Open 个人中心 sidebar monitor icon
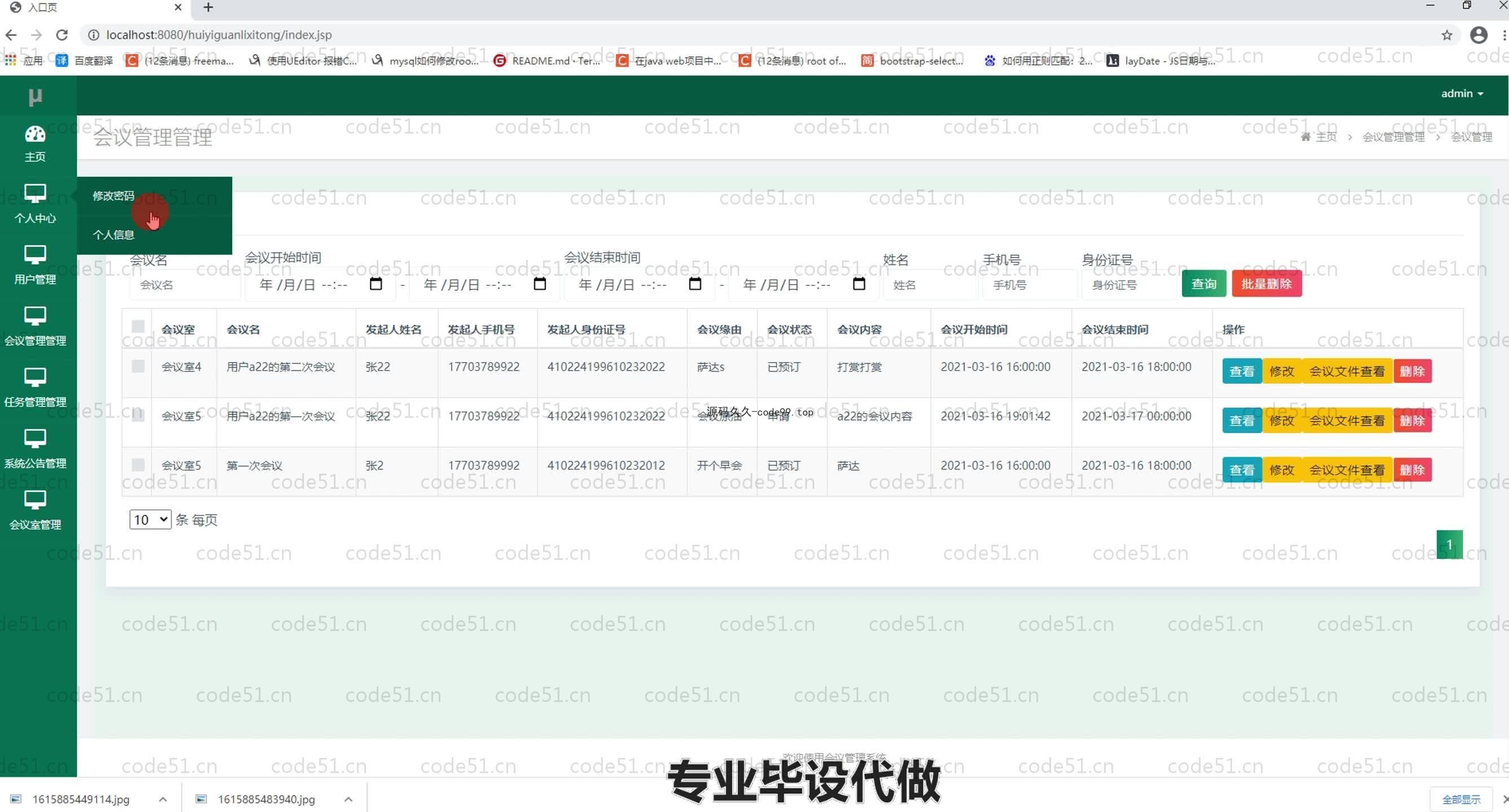 pyautogui.click(x=34, y=193)
